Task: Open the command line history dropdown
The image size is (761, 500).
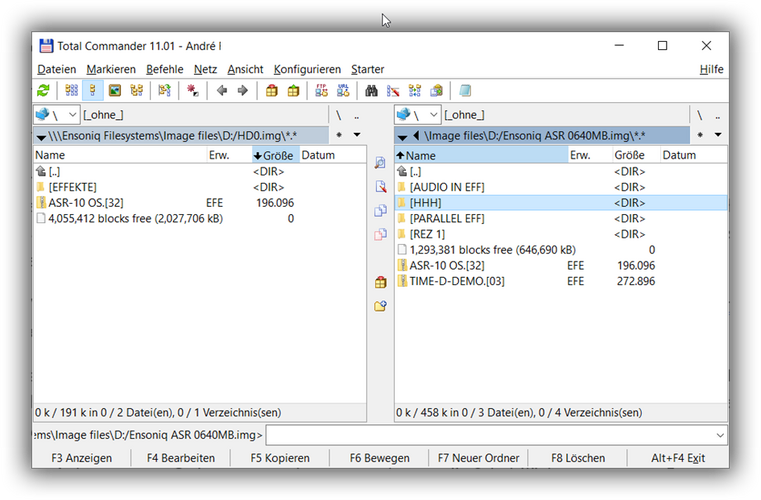Action: coord(720,435)
